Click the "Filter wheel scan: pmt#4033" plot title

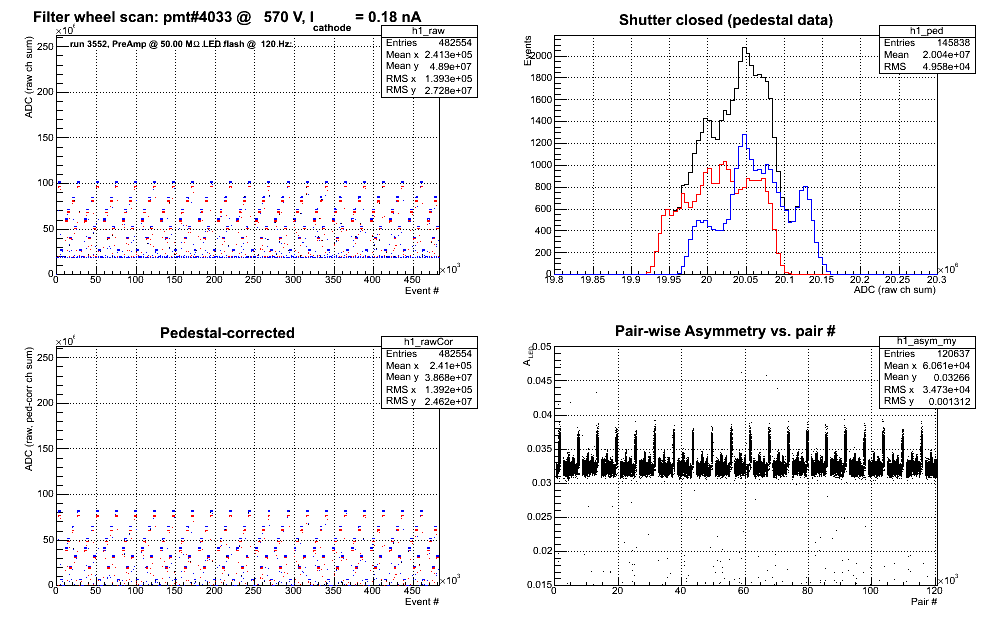[x=227, y=18]
